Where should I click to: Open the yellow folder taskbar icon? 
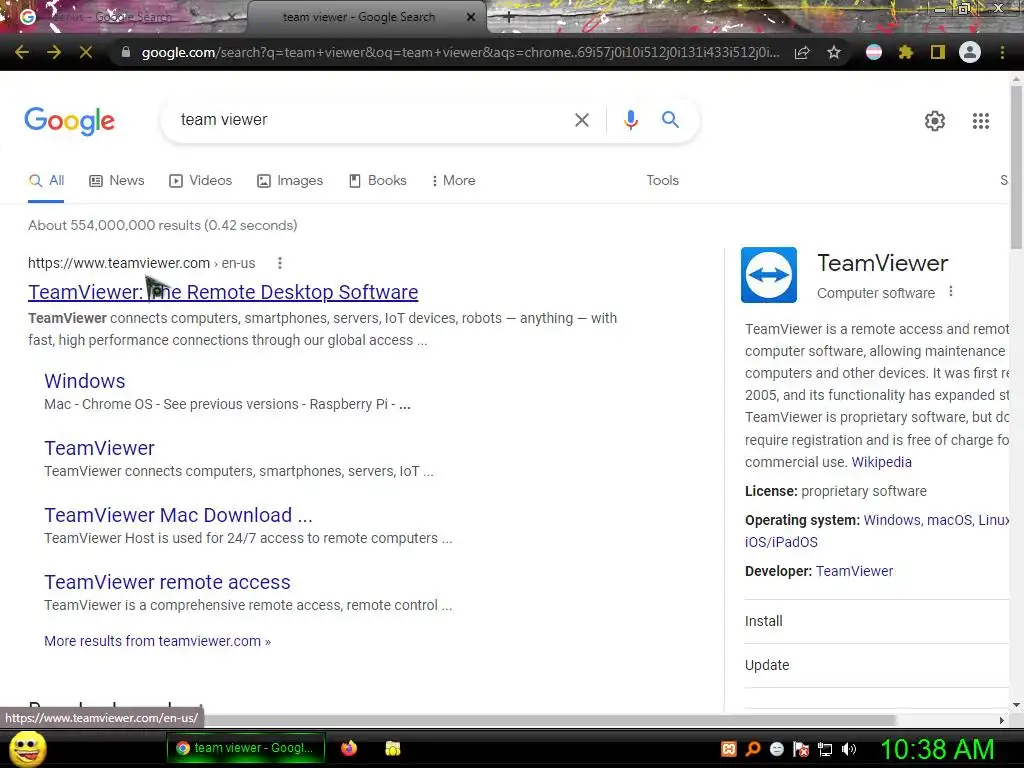[x=392, y=748]
